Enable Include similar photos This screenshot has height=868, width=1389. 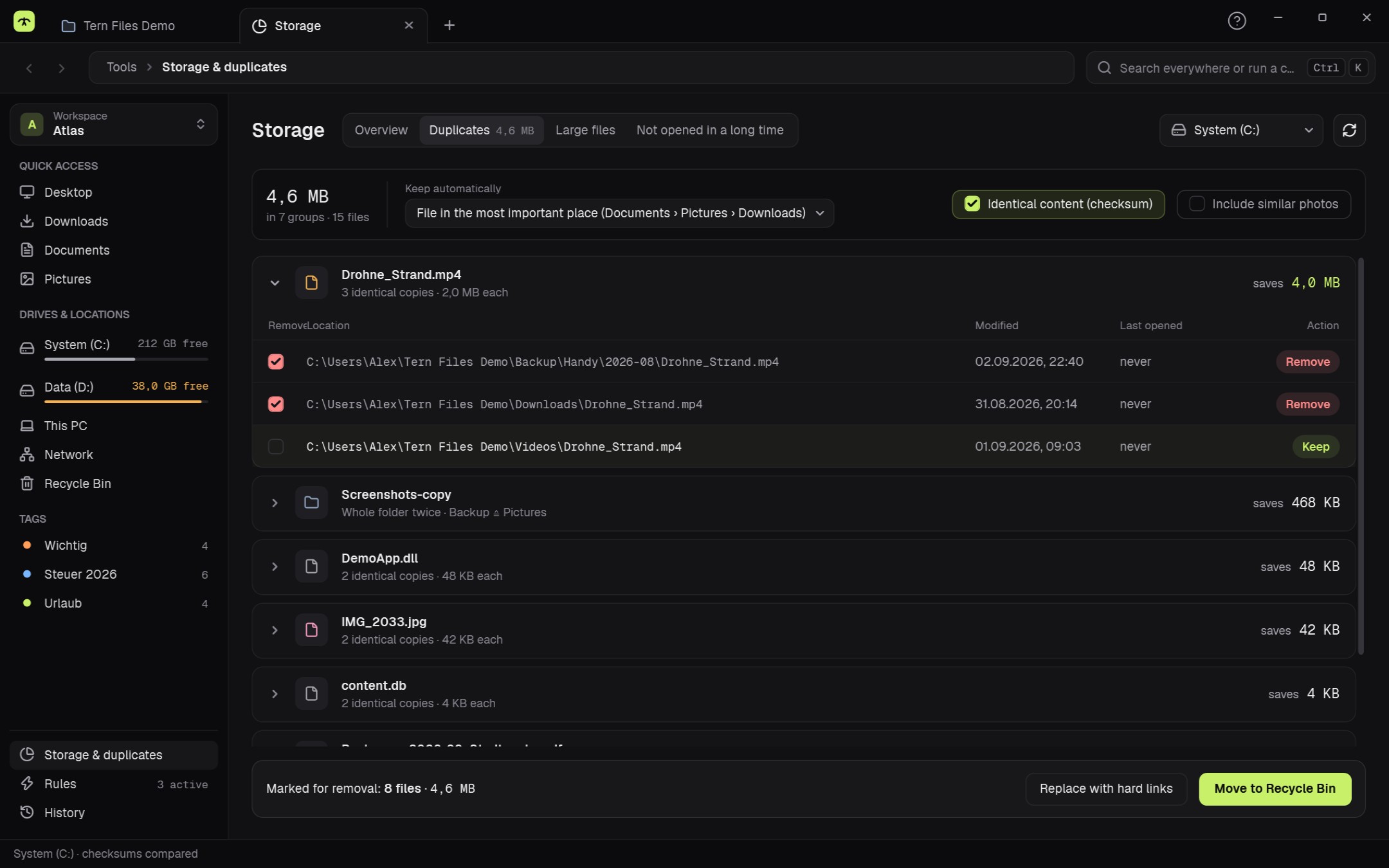[1264, 204]
